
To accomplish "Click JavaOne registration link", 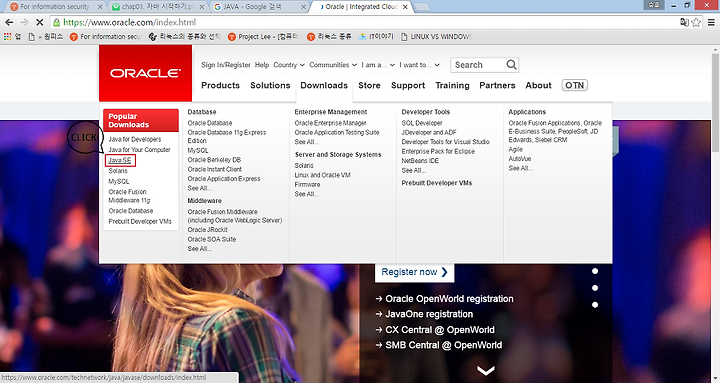I will point(428,314).
